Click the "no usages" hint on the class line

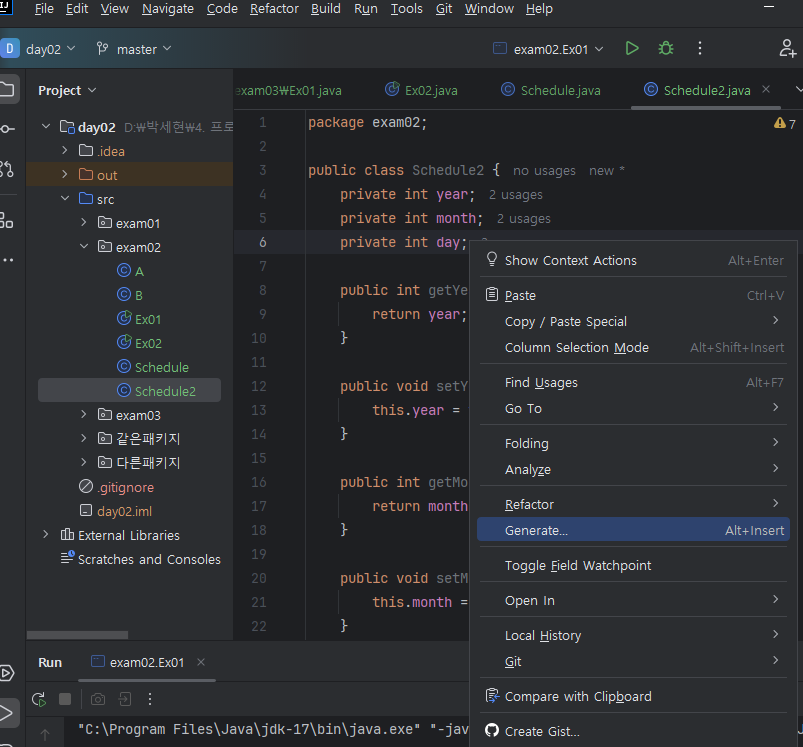[x=544, y=170]
